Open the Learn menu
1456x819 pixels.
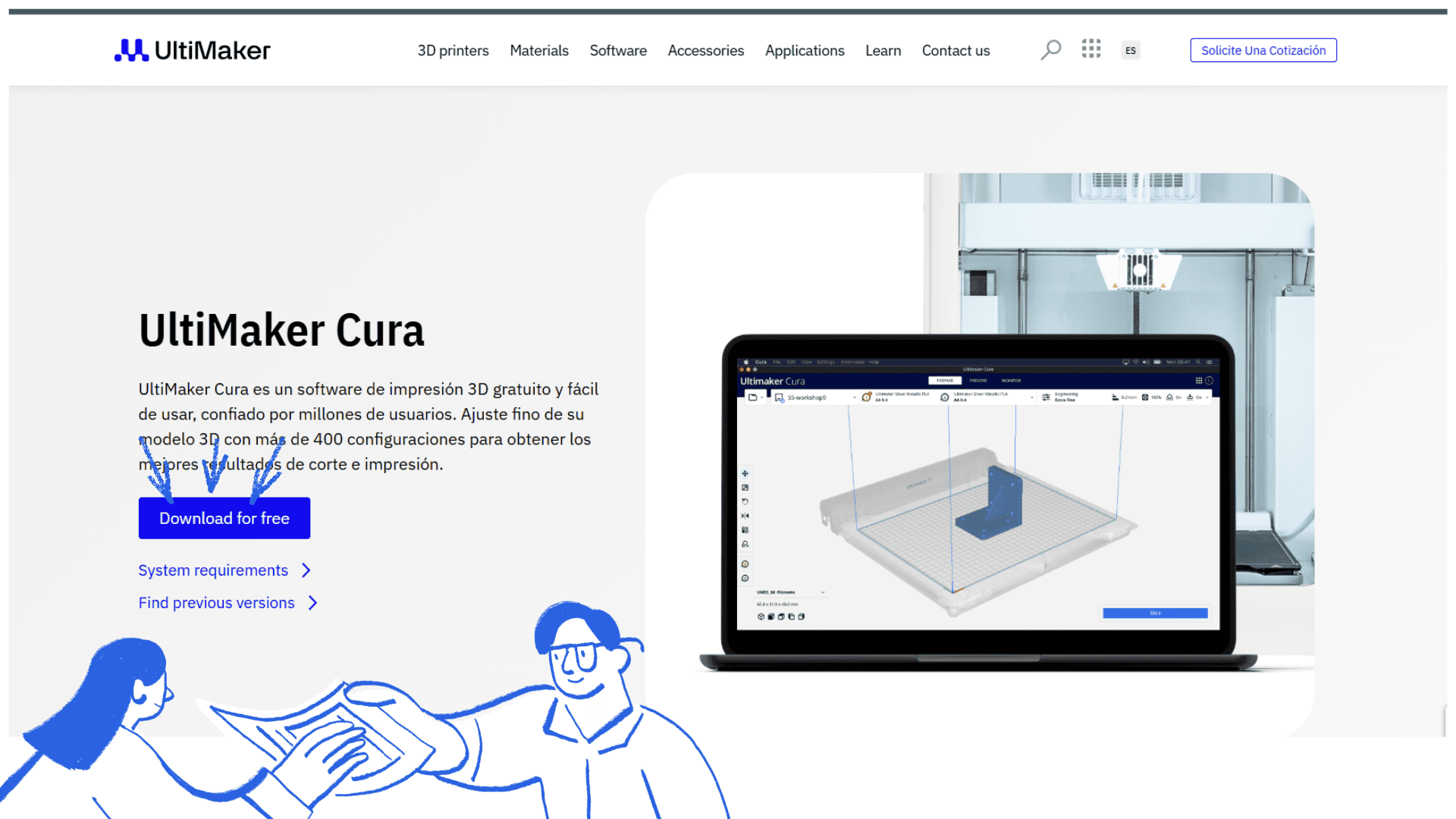[883, 51]
